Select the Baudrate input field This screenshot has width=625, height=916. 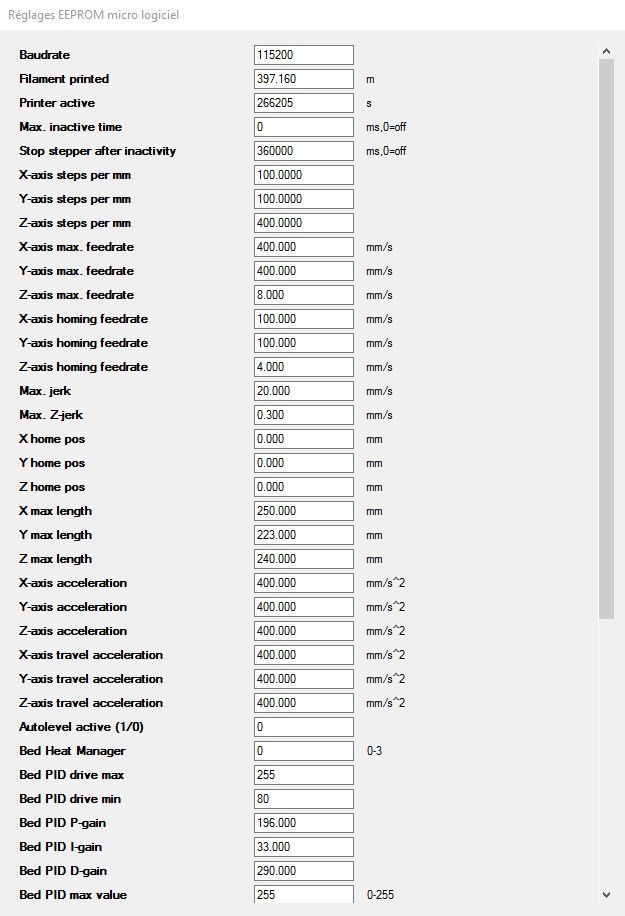pos(304,55)
